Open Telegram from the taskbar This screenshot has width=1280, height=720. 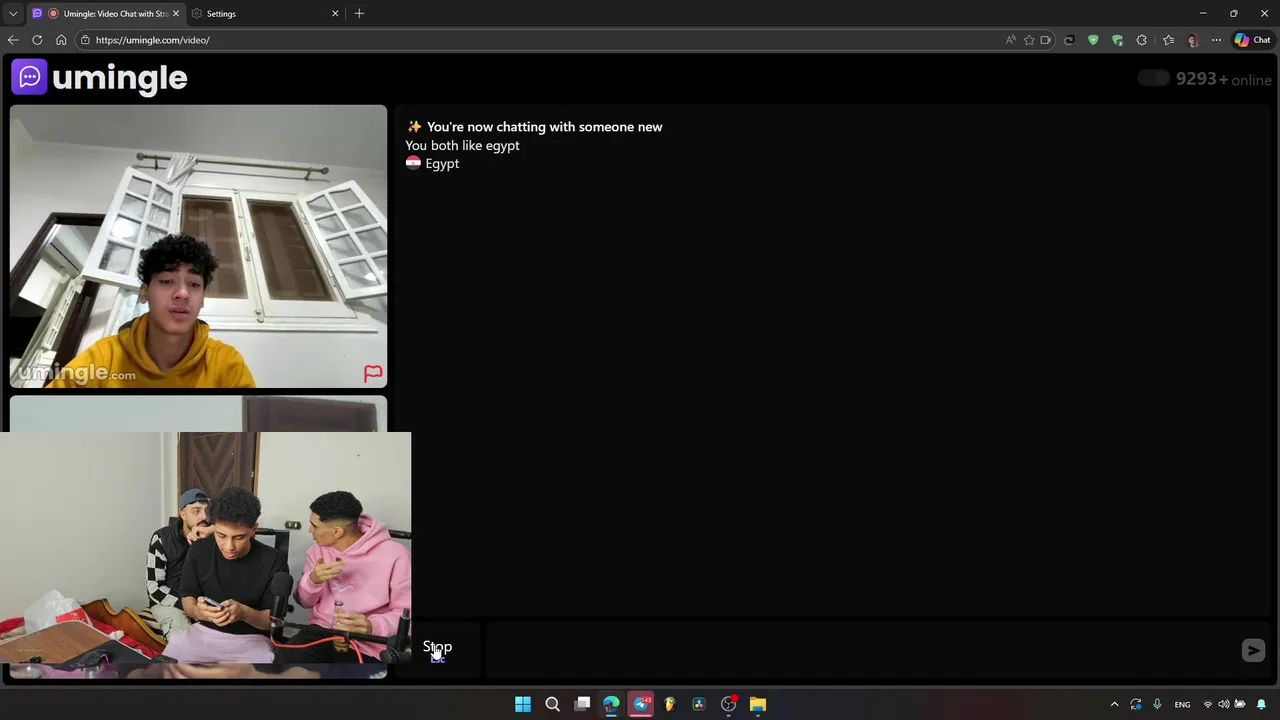(641, 704)
